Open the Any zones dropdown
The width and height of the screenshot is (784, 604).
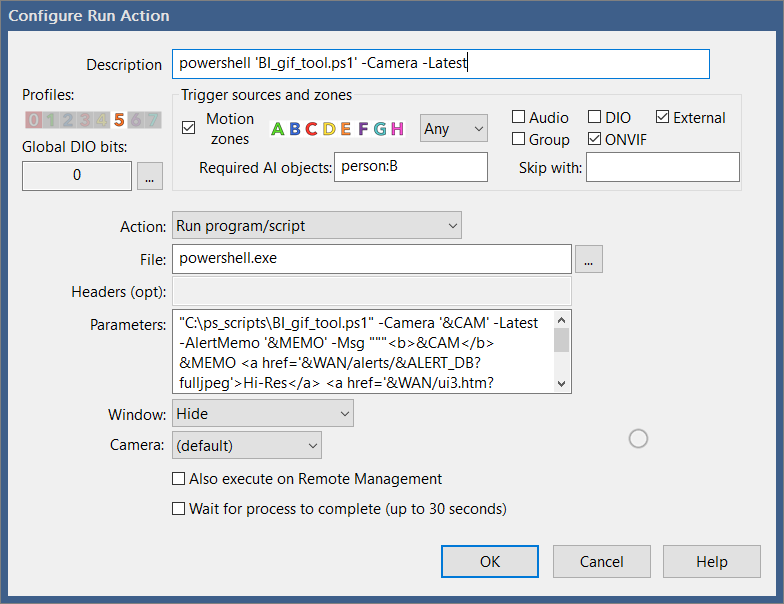pos(454,128)
